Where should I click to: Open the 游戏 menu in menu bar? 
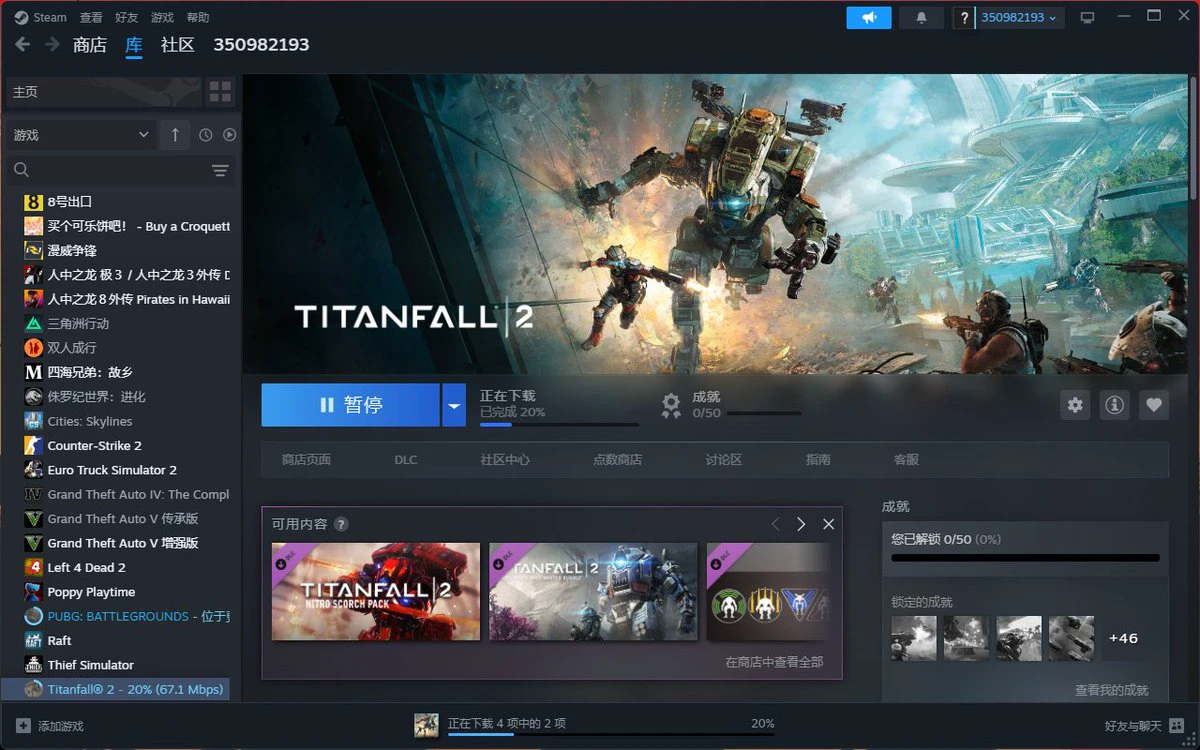162,17
